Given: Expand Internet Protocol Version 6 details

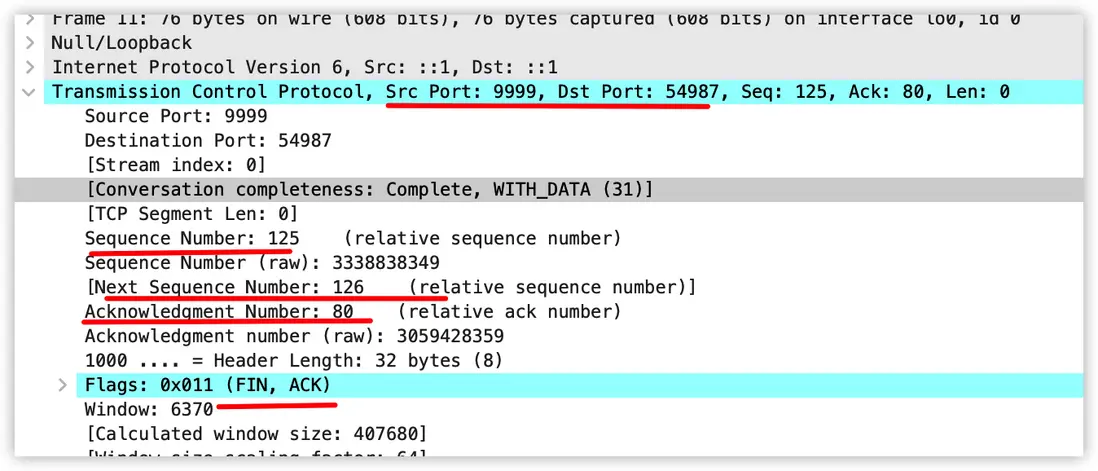Looking at the screenshot, I should coord(30,67).
